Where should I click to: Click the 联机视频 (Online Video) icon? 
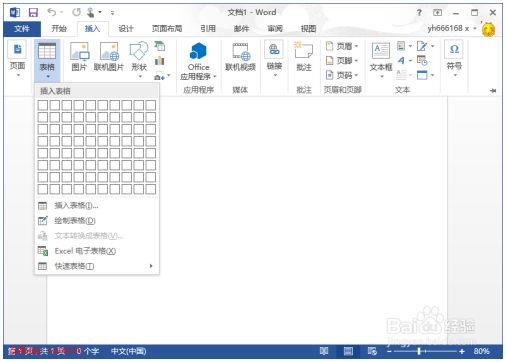point(241,52)
